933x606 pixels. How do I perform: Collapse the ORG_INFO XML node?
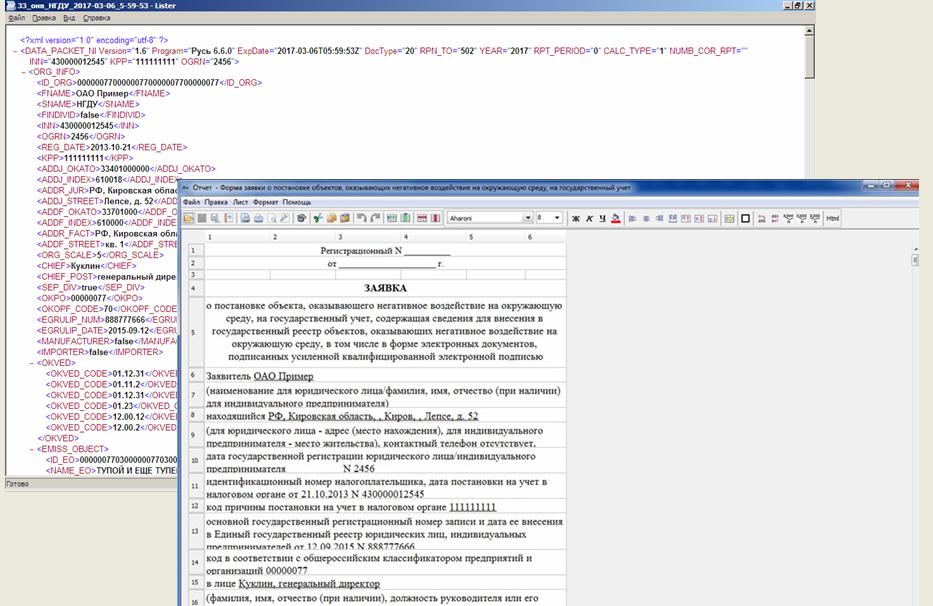click(x=24, y=72)
